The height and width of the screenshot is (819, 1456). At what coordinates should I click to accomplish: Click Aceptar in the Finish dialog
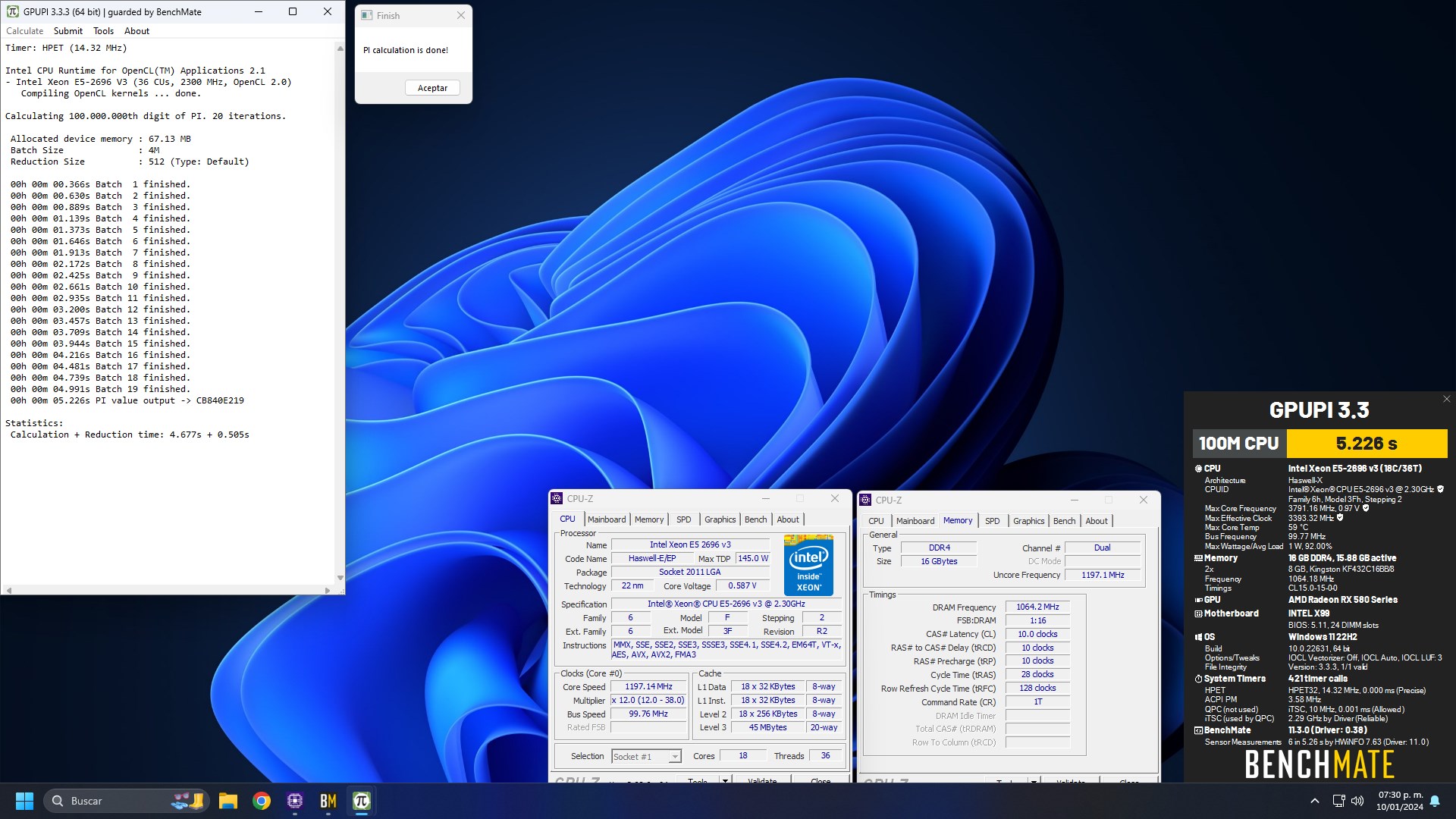point(432,88)
